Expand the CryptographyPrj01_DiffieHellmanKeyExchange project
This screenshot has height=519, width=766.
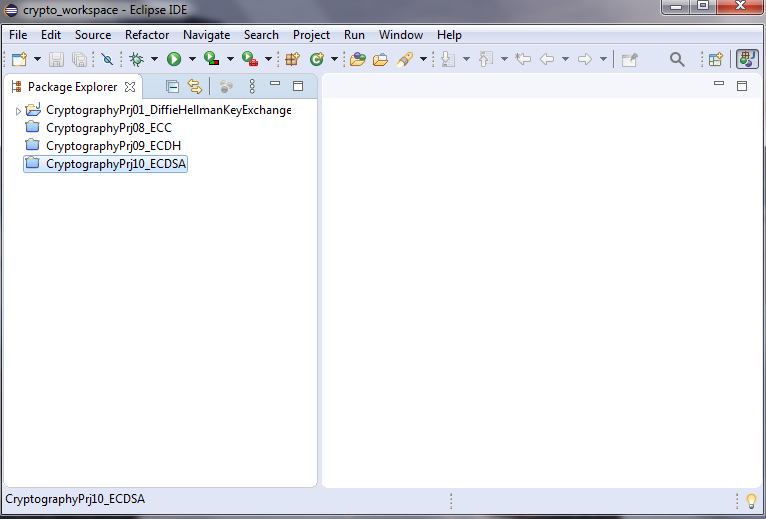[18, 111]
